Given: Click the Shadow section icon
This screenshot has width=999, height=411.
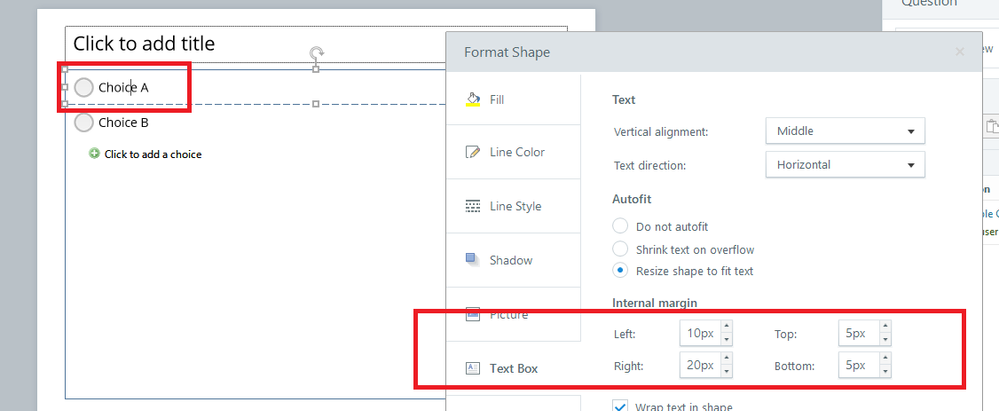Looking at the screenshot, I should click(x=473, y=259).
